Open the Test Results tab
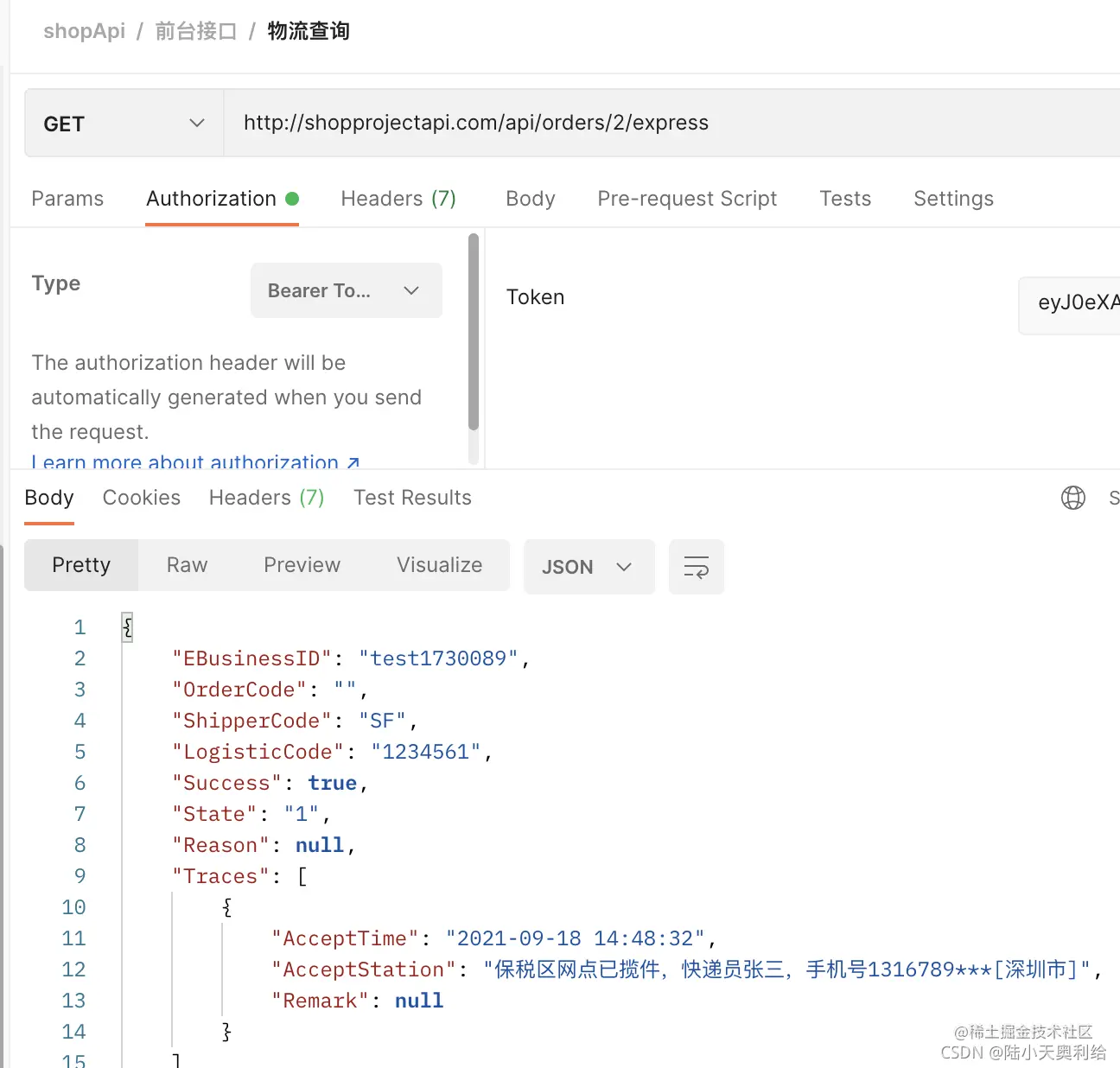 (x=412, y=498)
